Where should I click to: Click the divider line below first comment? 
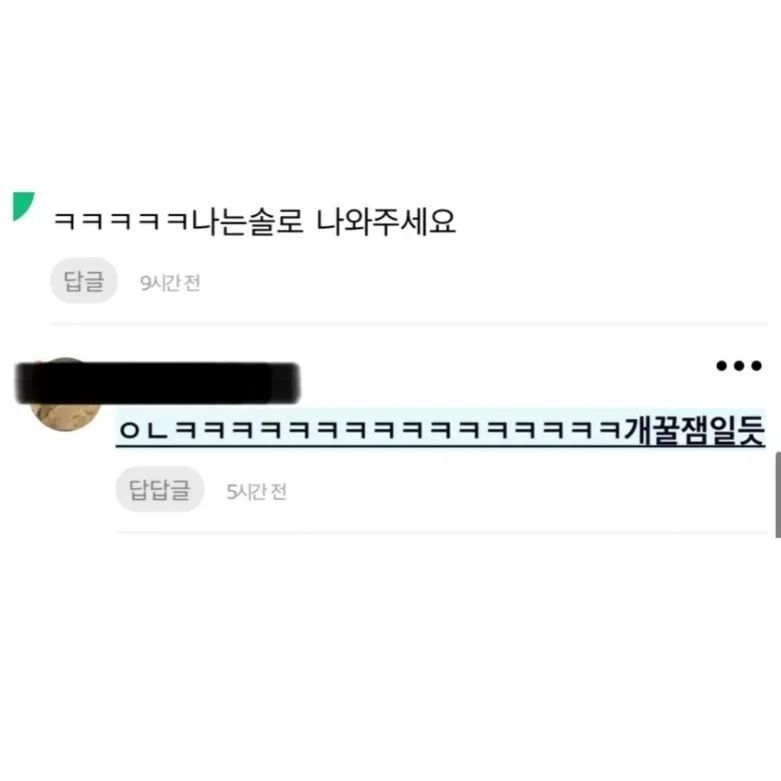click(x=408, y=324)
